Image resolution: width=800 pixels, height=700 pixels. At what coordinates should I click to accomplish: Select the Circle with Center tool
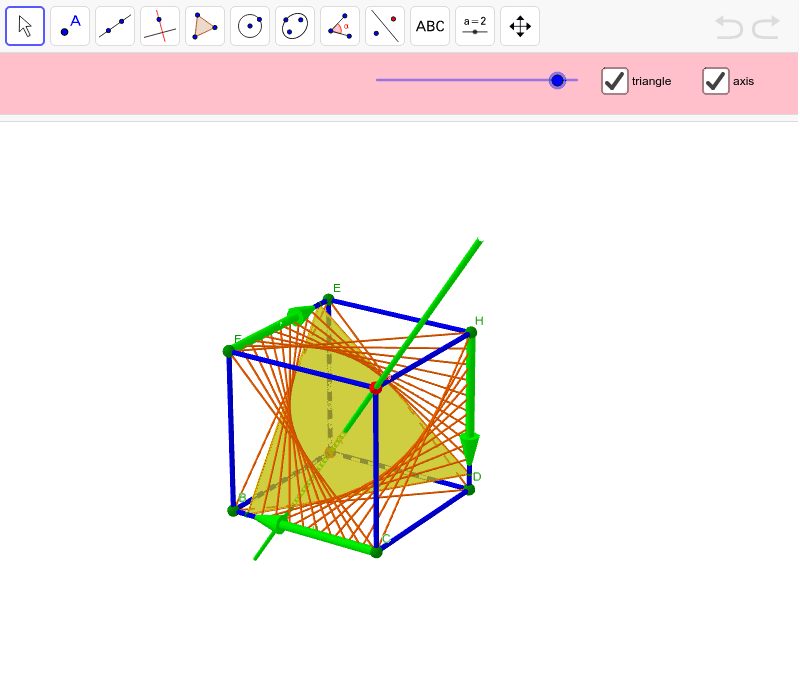click(249, 25)
